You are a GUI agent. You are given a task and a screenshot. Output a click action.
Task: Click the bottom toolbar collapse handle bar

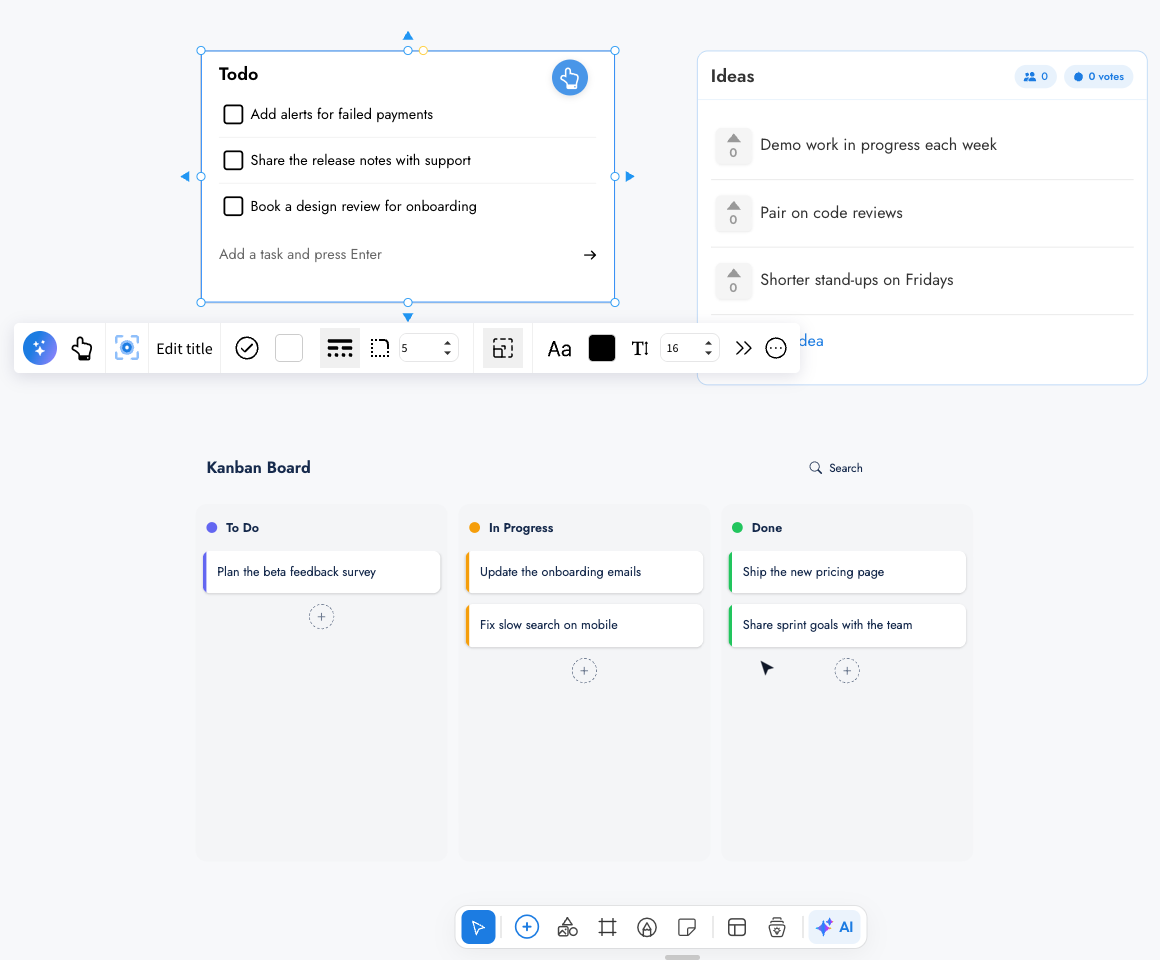pos(682,957)
